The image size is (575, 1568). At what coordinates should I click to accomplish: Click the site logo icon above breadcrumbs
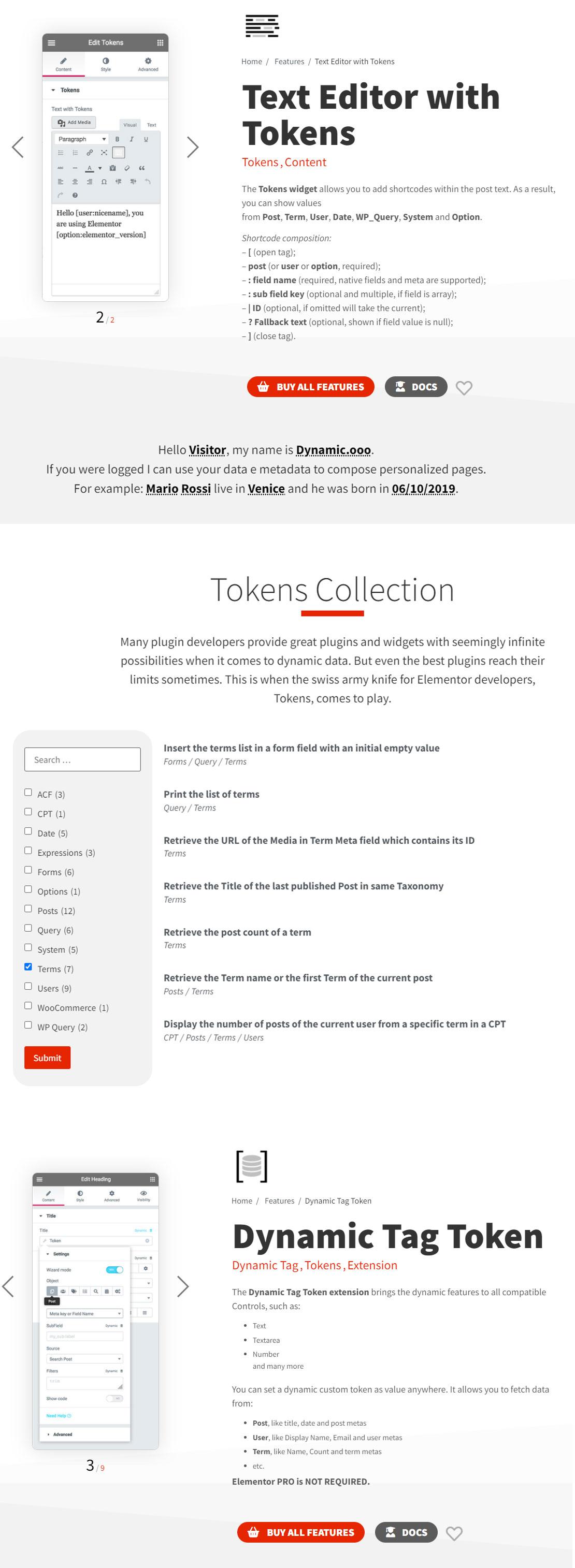[262, 26]
